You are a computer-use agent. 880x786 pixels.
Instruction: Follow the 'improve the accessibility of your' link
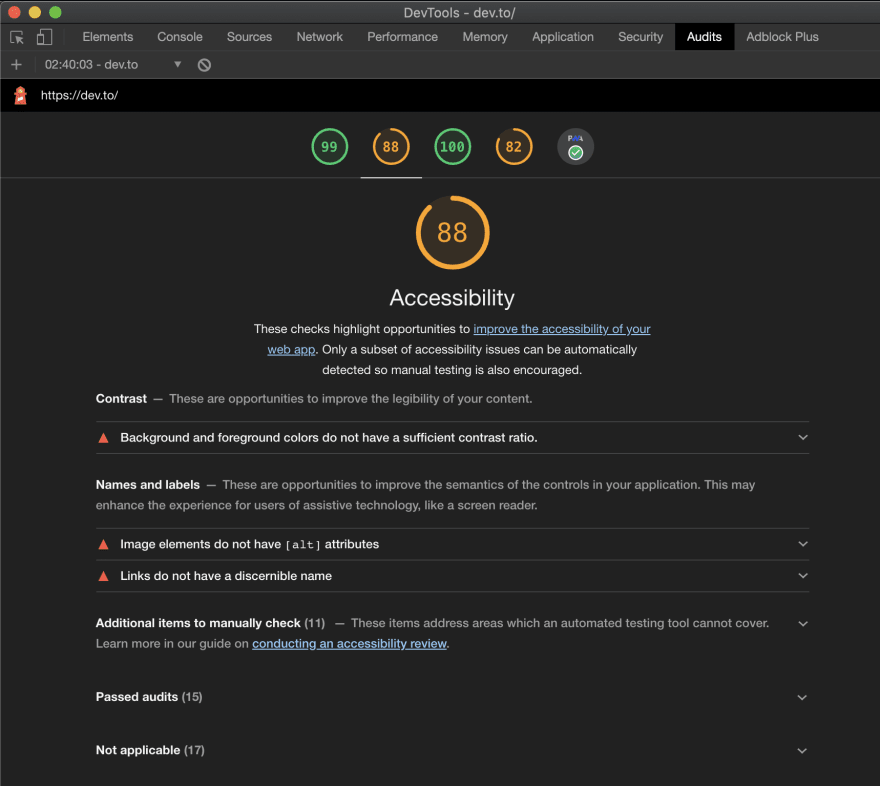pyautogui.click(x=562, y=329)
